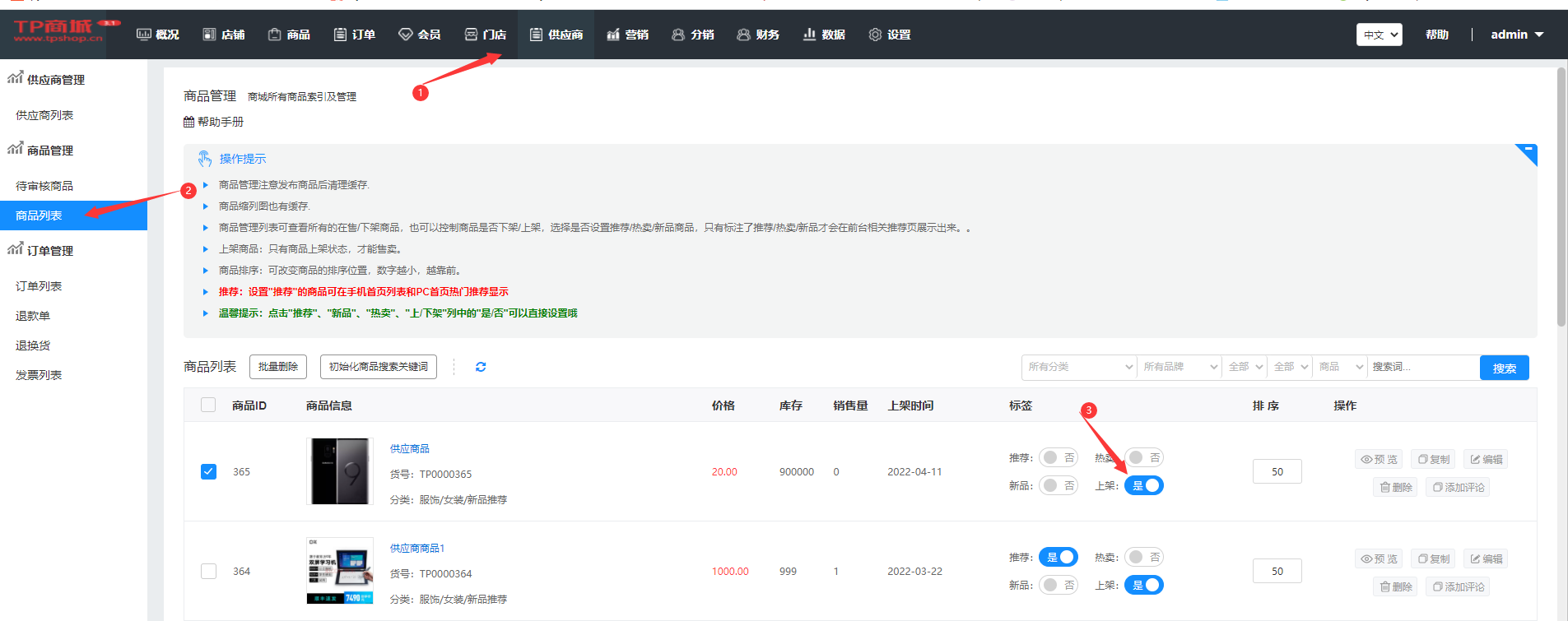Image resolution: width=1568 pixels, height=621 pixels.
Task: Expand the admin account menu
Action: [1516, 35]
